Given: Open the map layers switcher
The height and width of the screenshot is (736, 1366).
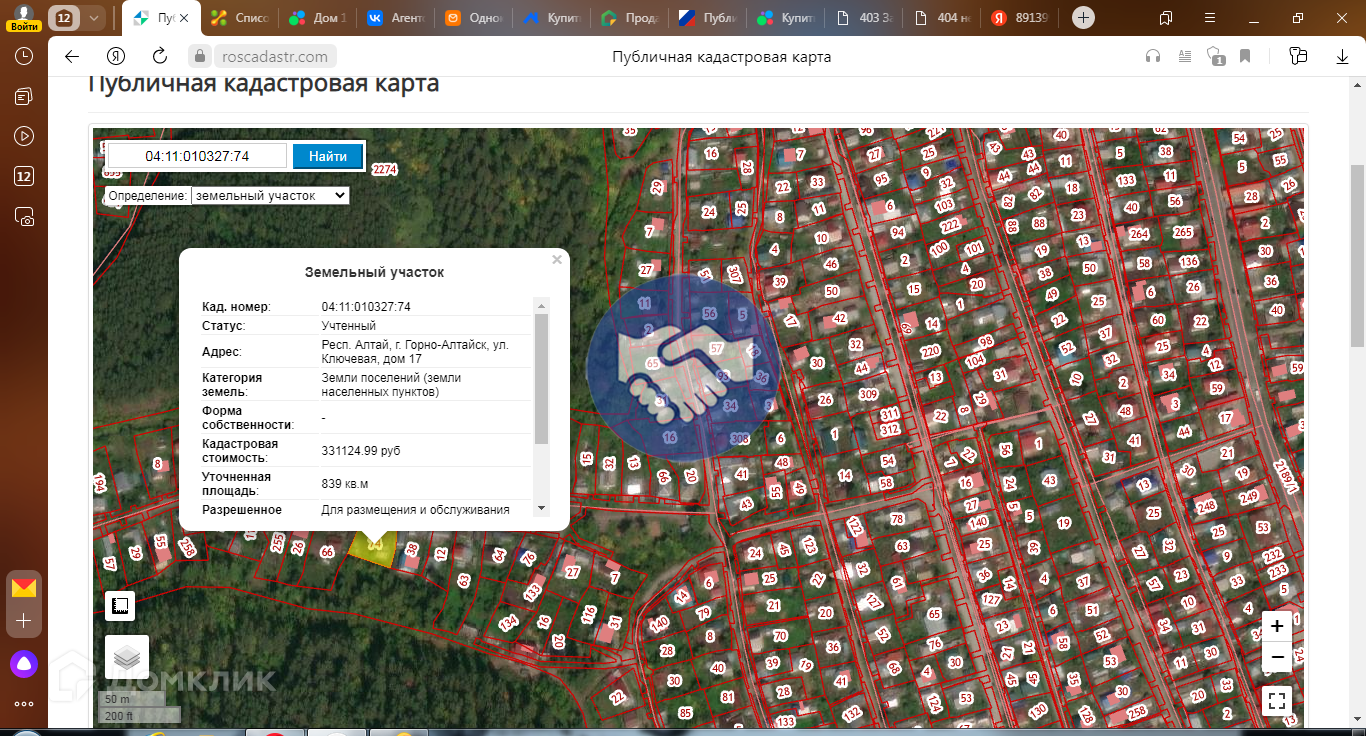Looking at the screenshot, I should tap(127, 657).
